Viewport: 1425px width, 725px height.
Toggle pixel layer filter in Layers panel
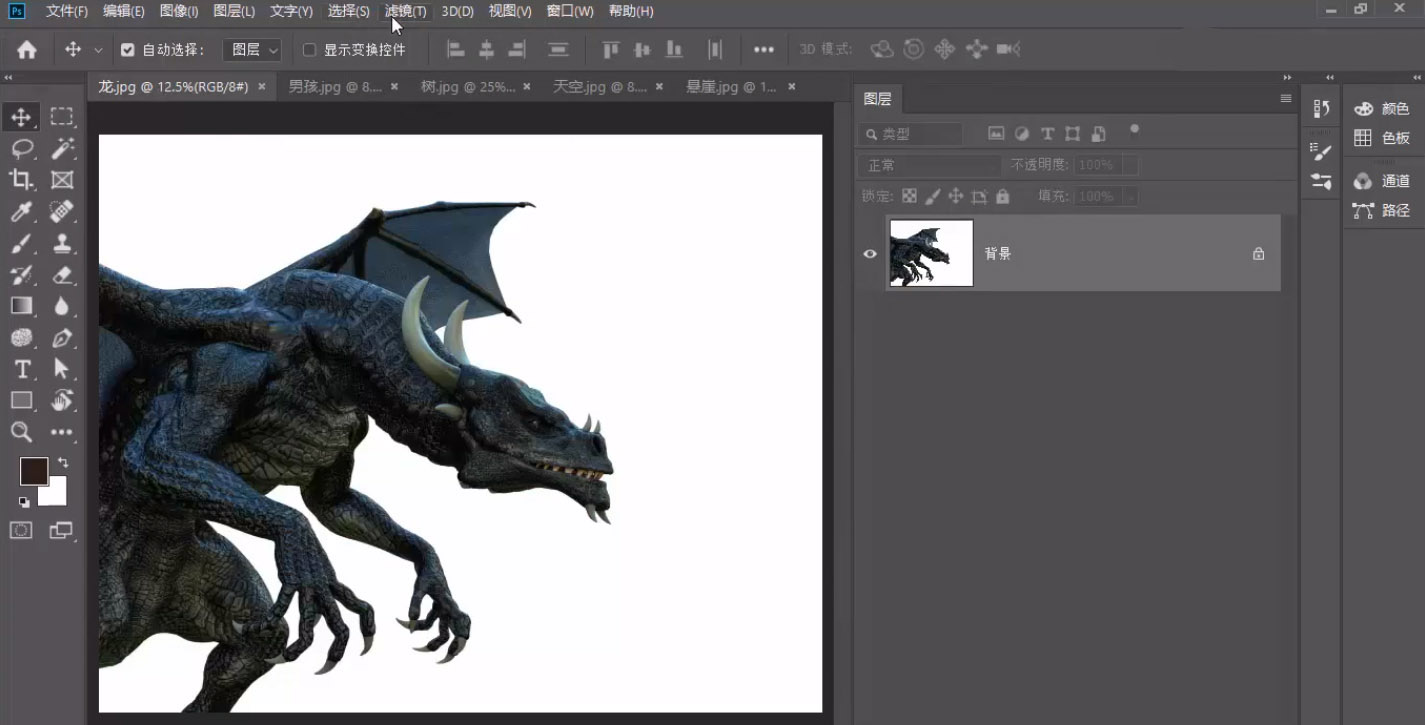point(996,133)
